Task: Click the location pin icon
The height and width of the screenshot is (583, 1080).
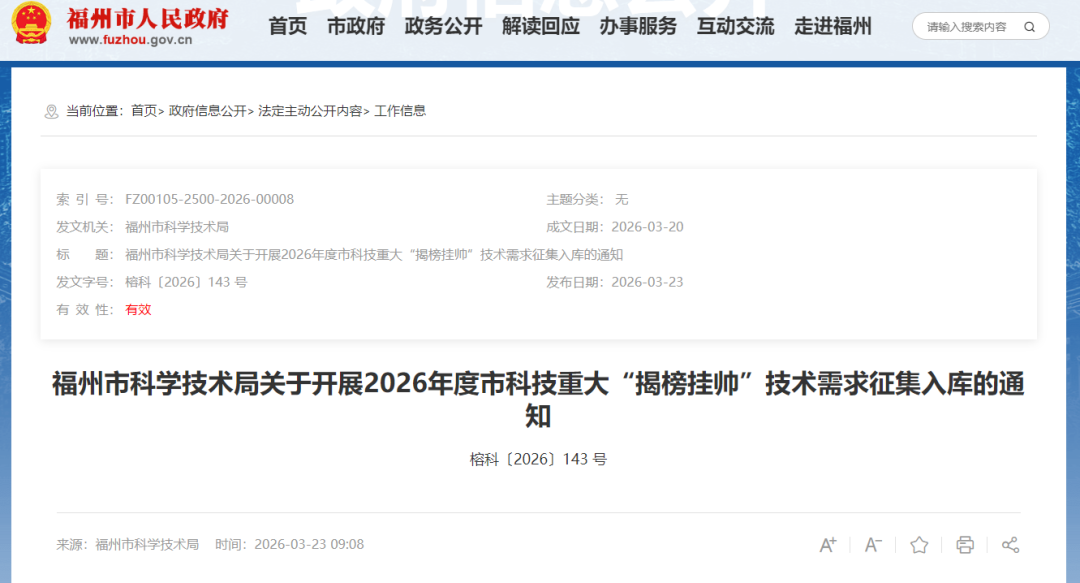Action: pyautogui.click(x=51, y=112)
